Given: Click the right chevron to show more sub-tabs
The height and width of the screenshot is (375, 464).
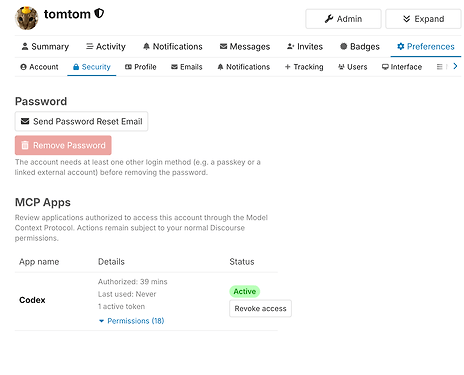Looking at the screenshot, I should [455, 66].
